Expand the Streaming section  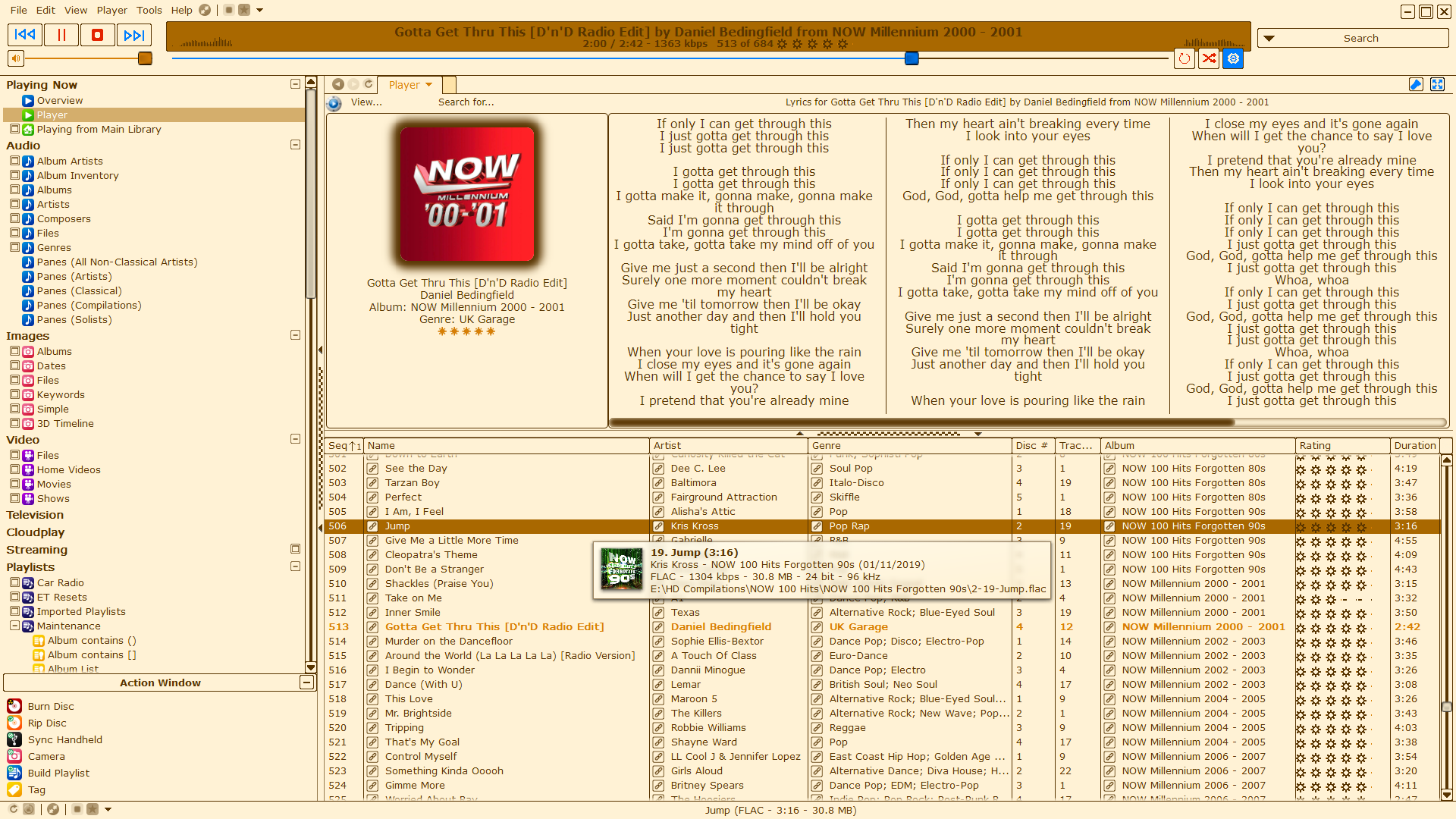click(295, 549)
